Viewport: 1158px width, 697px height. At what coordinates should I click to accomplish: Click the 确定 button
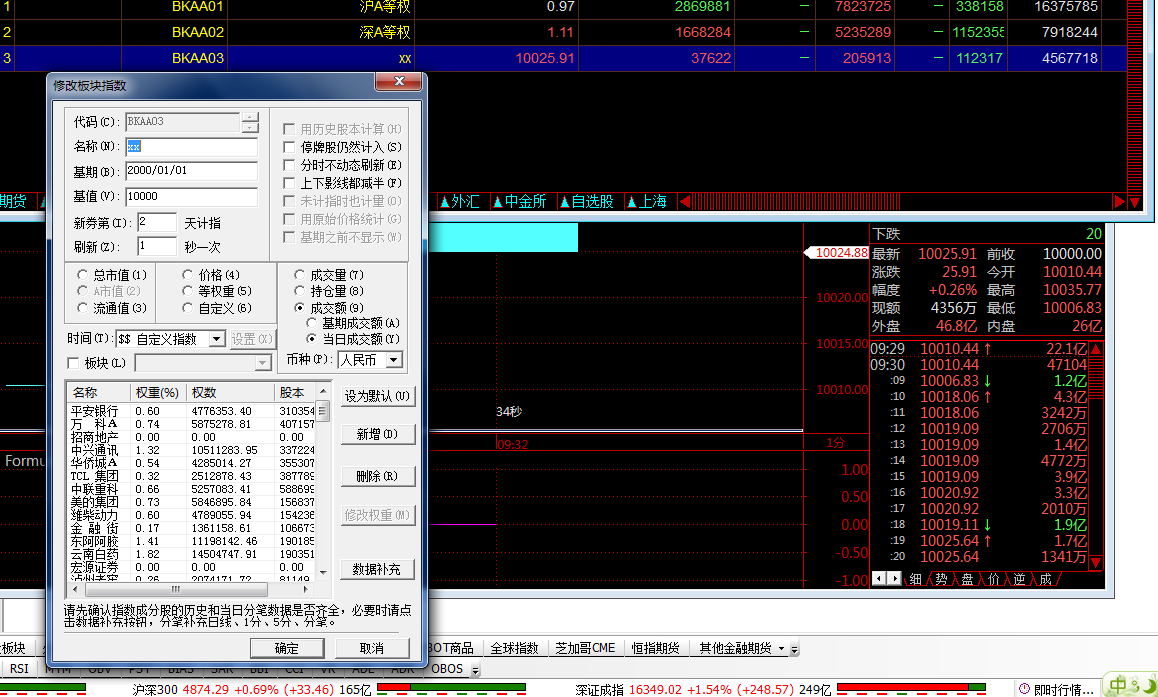click(287, 648)
